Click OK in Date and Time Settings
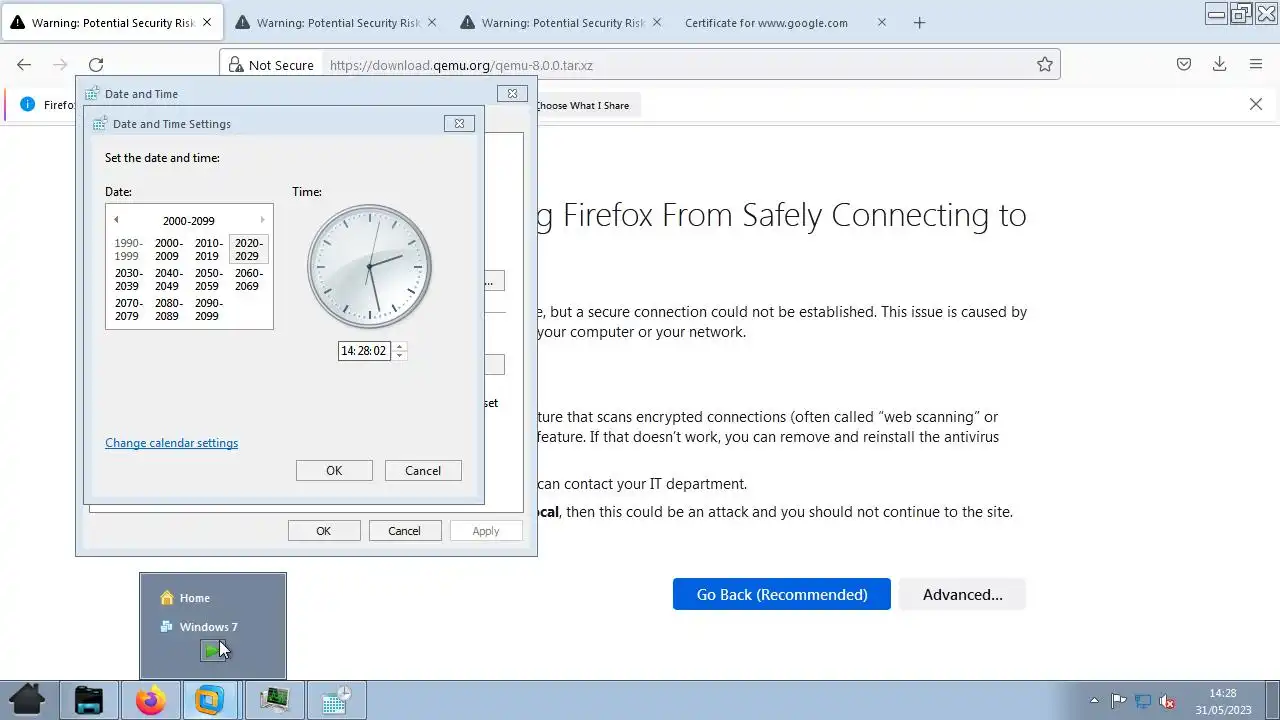This screenshot has height=720, width=1280. 334,471
